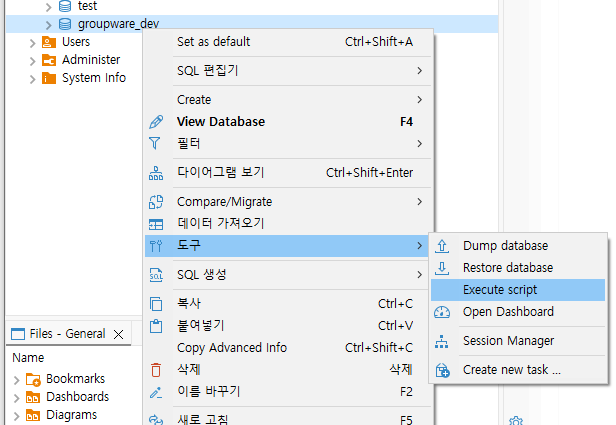Click the Dump database icon
Screen dimensions: 616x425
[443, 246]
